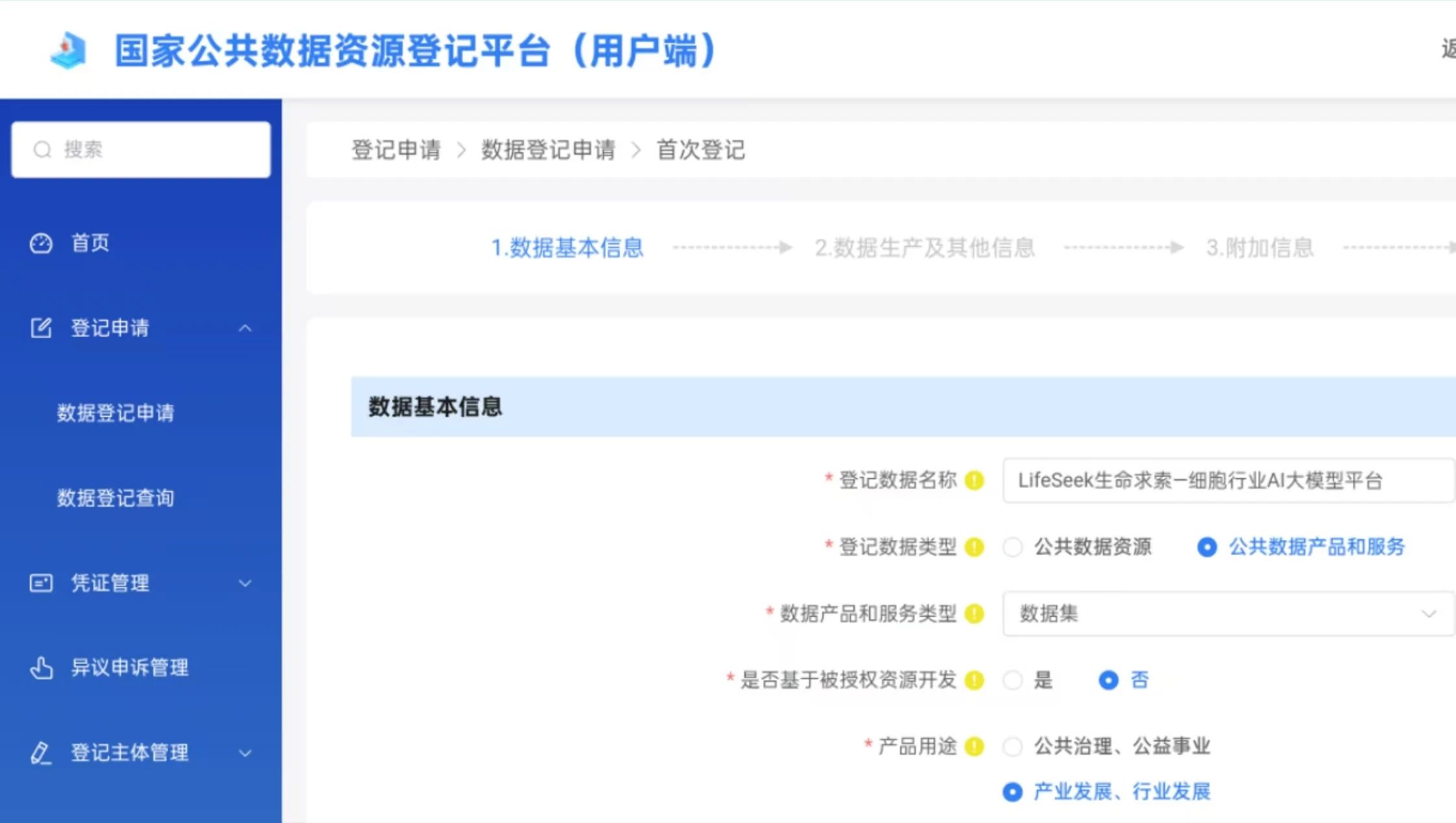Expand the 凭证管理 sidebar menu
Image resolution: width=1456 pixels, height=823 pixels.
pyautogui.click(x=245, y=583)
